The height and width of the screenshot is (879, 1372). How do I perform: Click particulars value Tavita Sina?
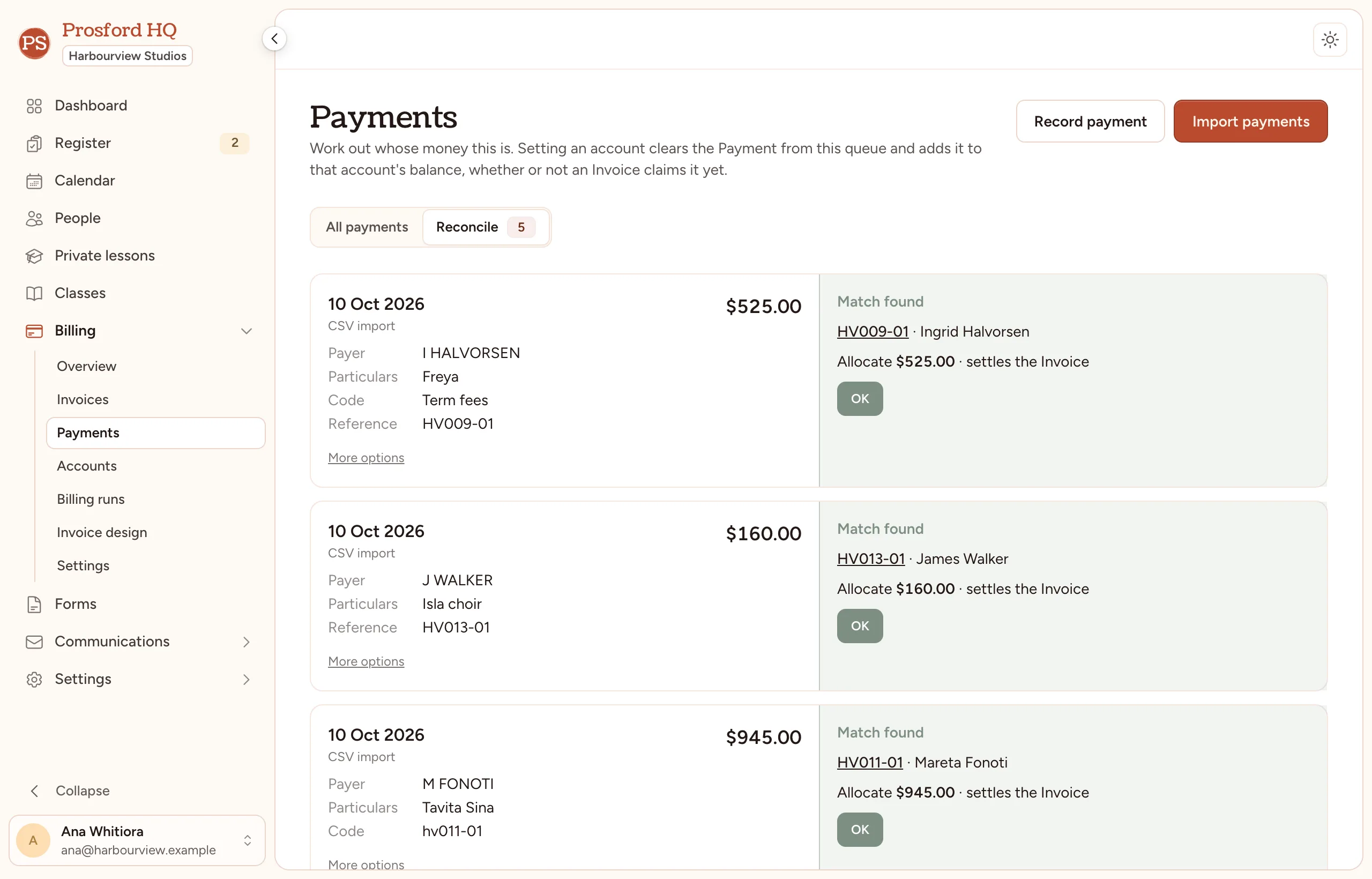[x=458, y=808]
